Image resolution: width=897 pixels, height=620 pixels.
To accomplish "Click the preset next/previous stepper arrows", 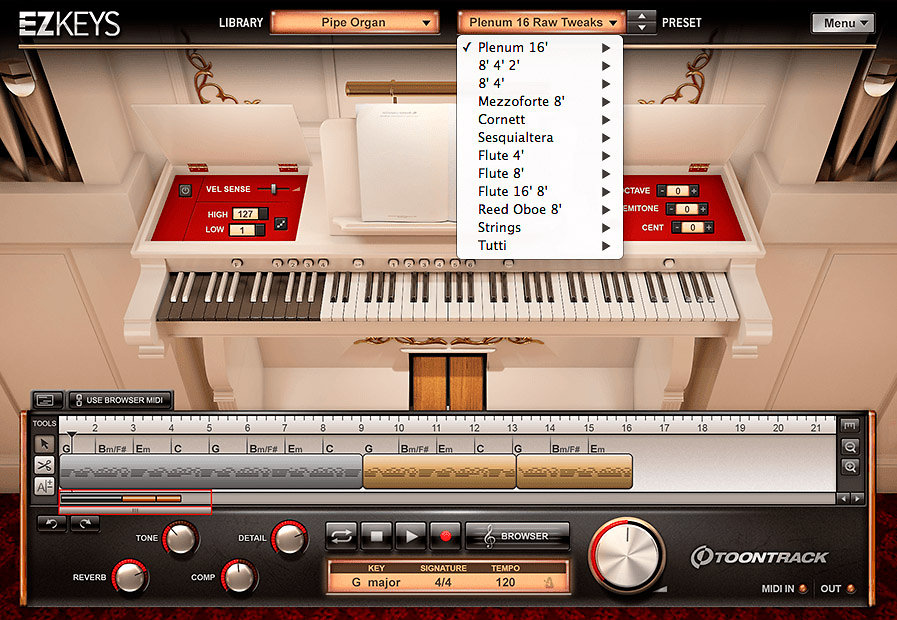I will click(642, 22).
